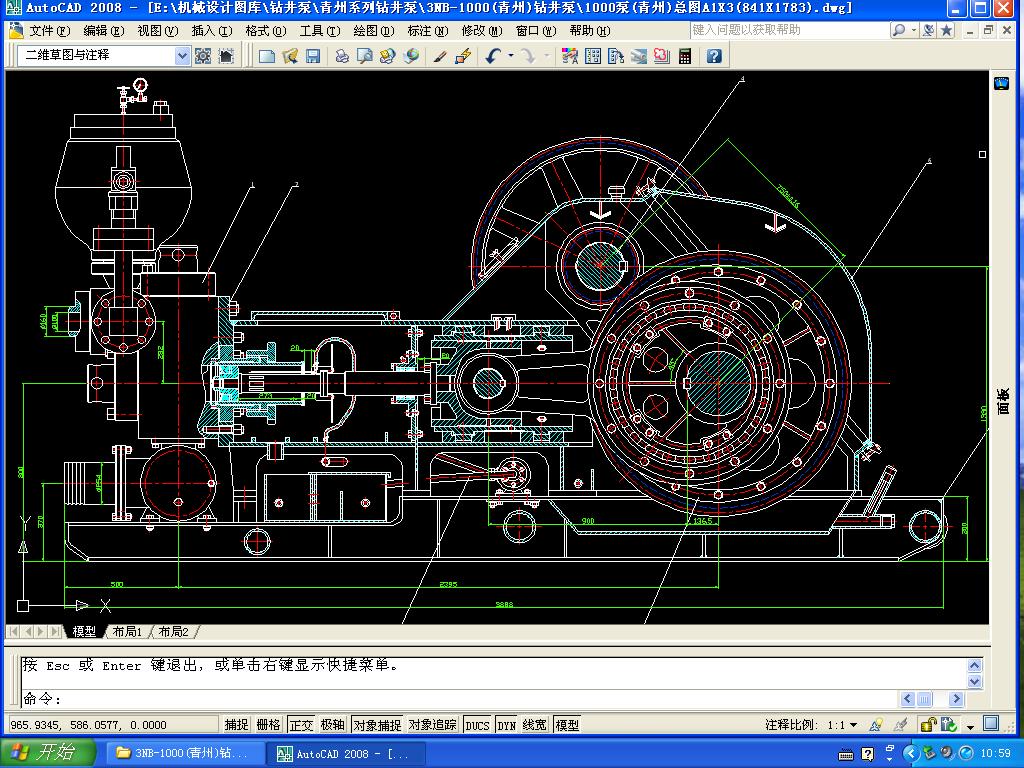
Task: Click the Clean Screen icon in status bar
Action: [x=991, y=724]
